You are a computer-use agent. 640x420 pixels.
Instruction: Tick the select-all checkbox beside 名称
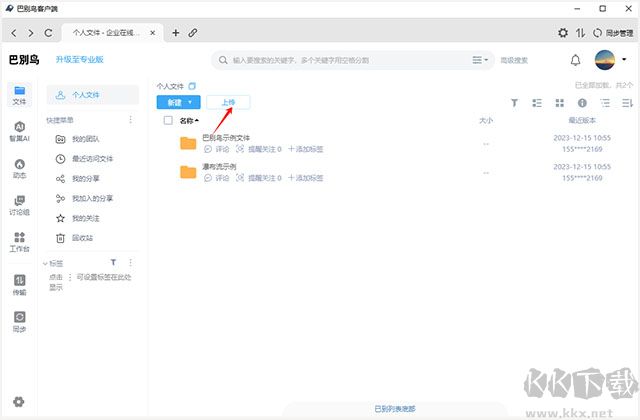pos(168,120)
